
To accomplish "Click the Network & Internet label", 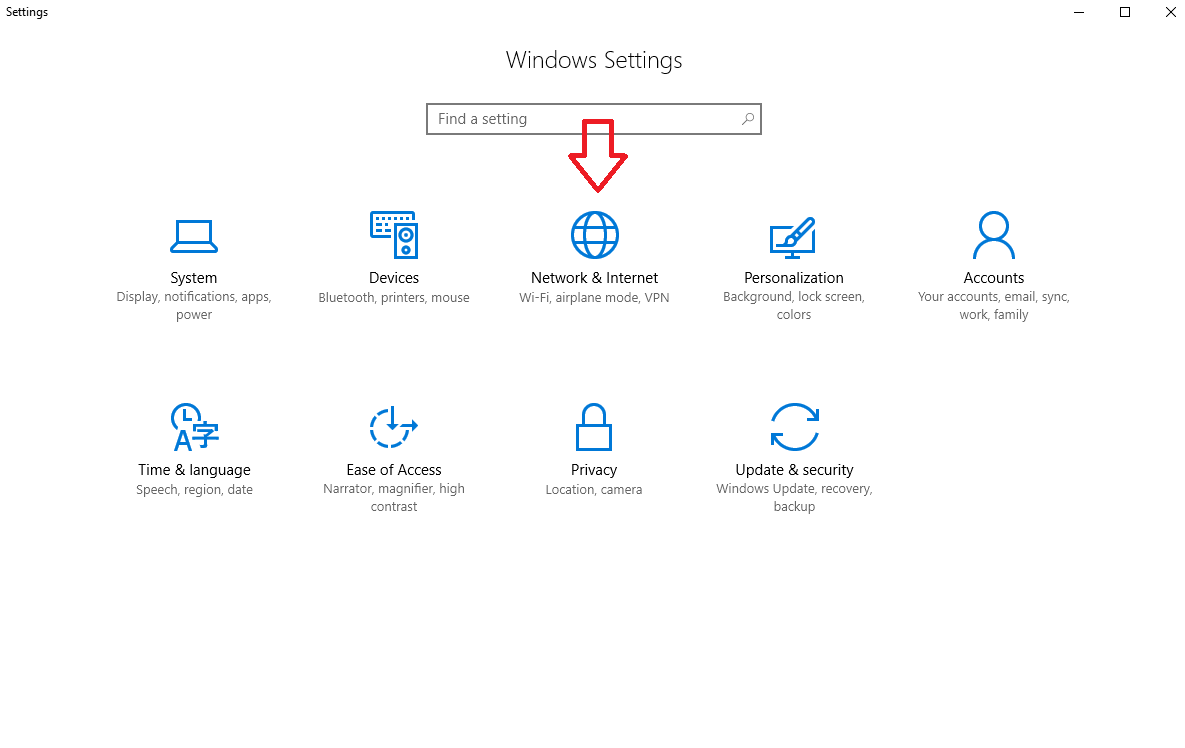I will coord(594,278).
